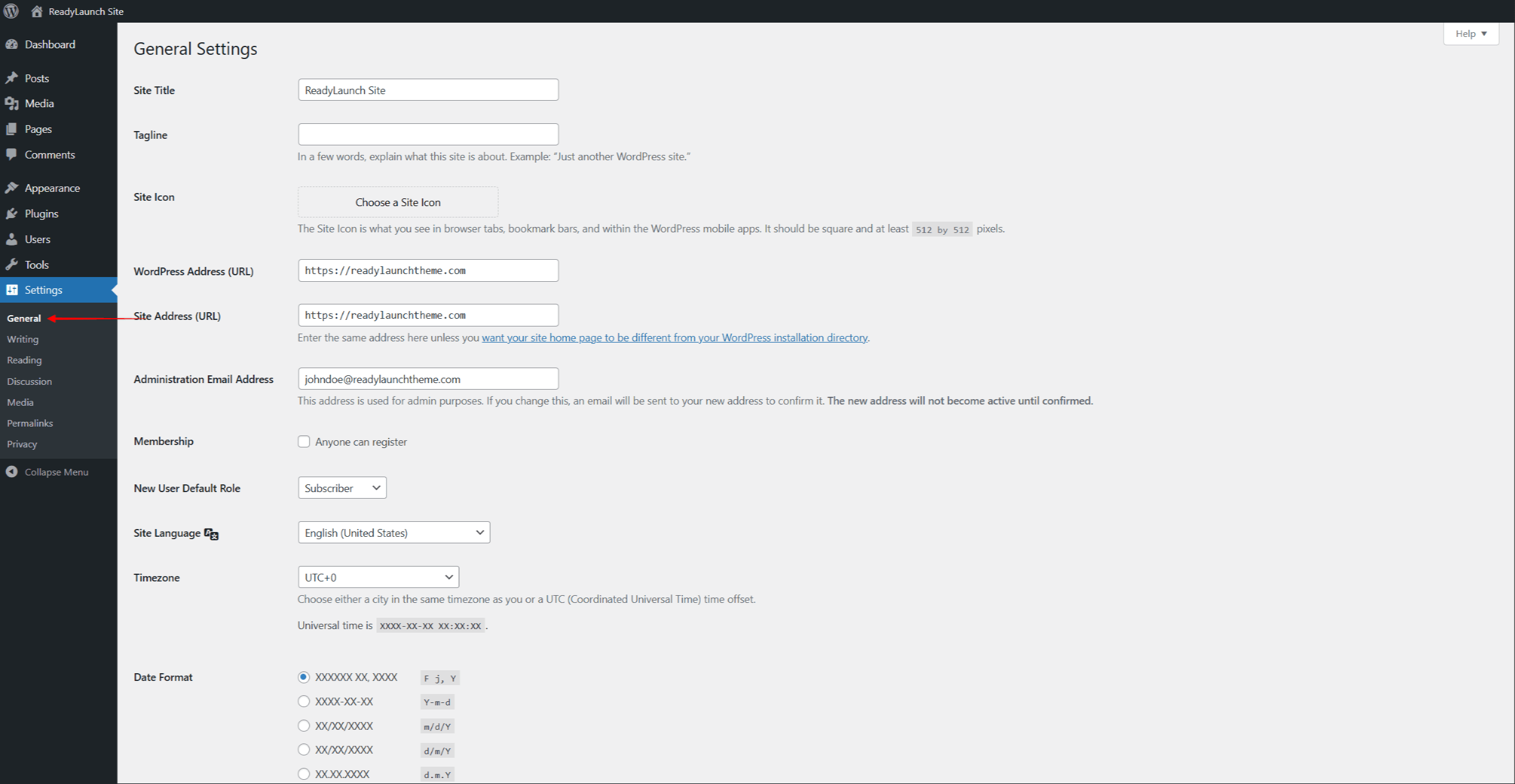
Task: Open the Timezone UTC+0 dropdown
Action: (x=378, y=577)
